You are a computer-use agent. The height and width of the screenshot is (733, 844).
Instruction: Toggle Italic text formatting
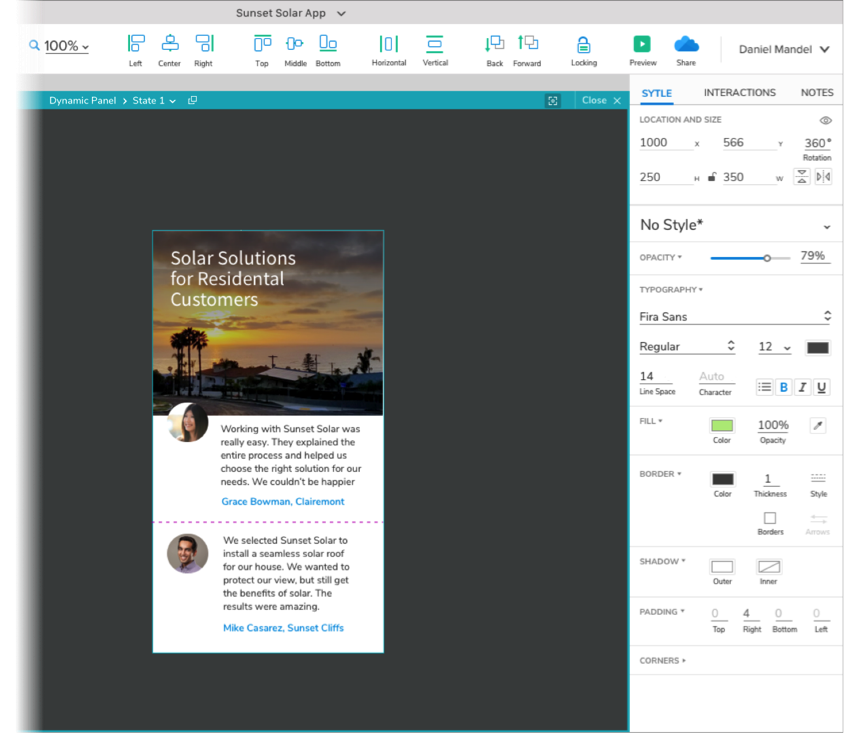click(x=803, y=387)
